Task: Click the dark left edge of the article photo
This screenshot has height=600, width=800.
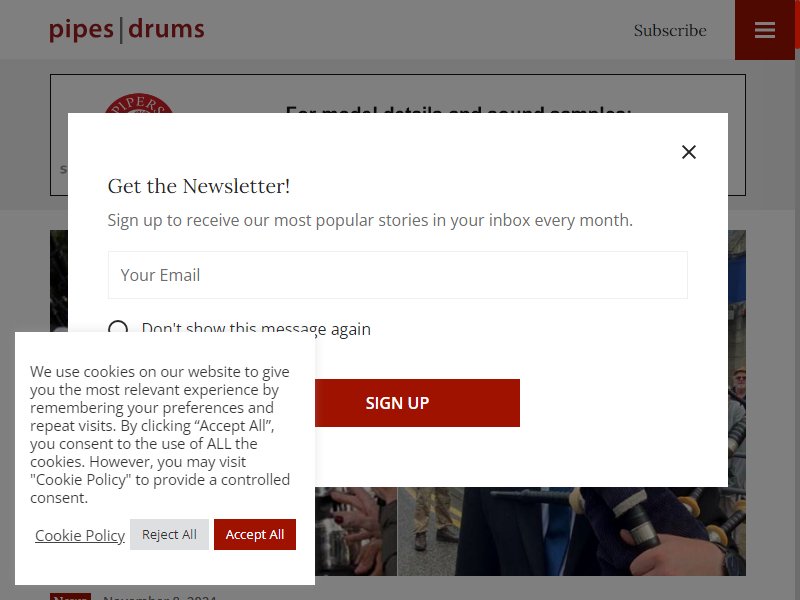Action: pyautogui.click(x=59, y=281)
